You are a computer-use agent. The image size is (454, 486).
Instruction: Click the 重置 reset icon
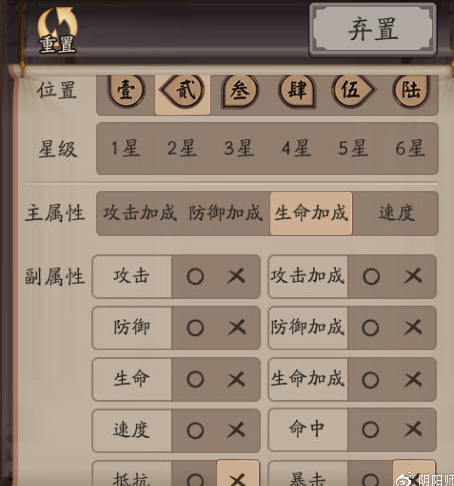pos(58,31)
